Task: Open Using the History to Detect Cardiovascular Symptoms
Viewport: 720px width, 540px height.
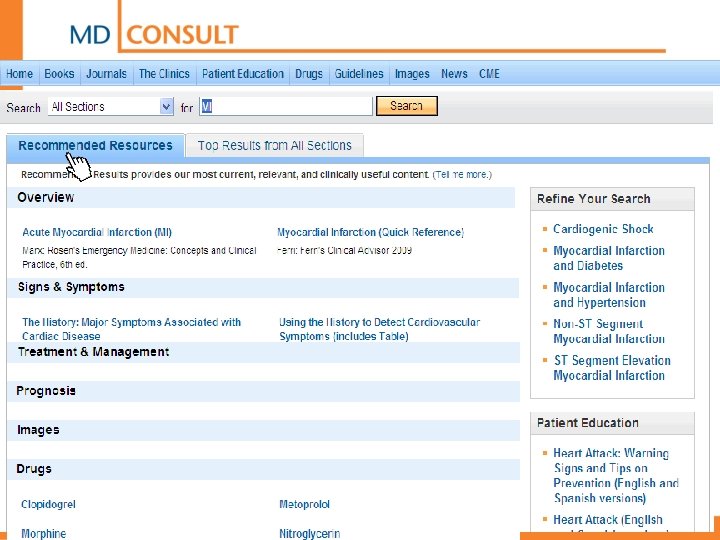Action: (x=379, y=329)
